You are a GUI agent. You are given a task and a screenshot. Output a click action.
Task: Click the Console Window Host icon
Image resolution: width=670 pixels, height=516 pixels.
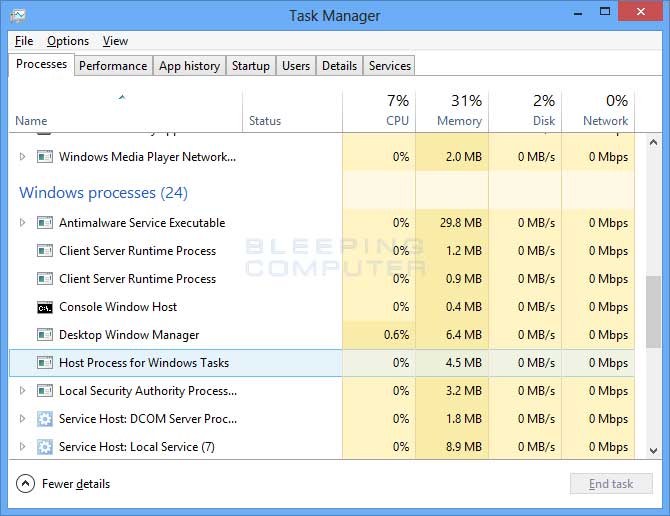coord(45,307)
